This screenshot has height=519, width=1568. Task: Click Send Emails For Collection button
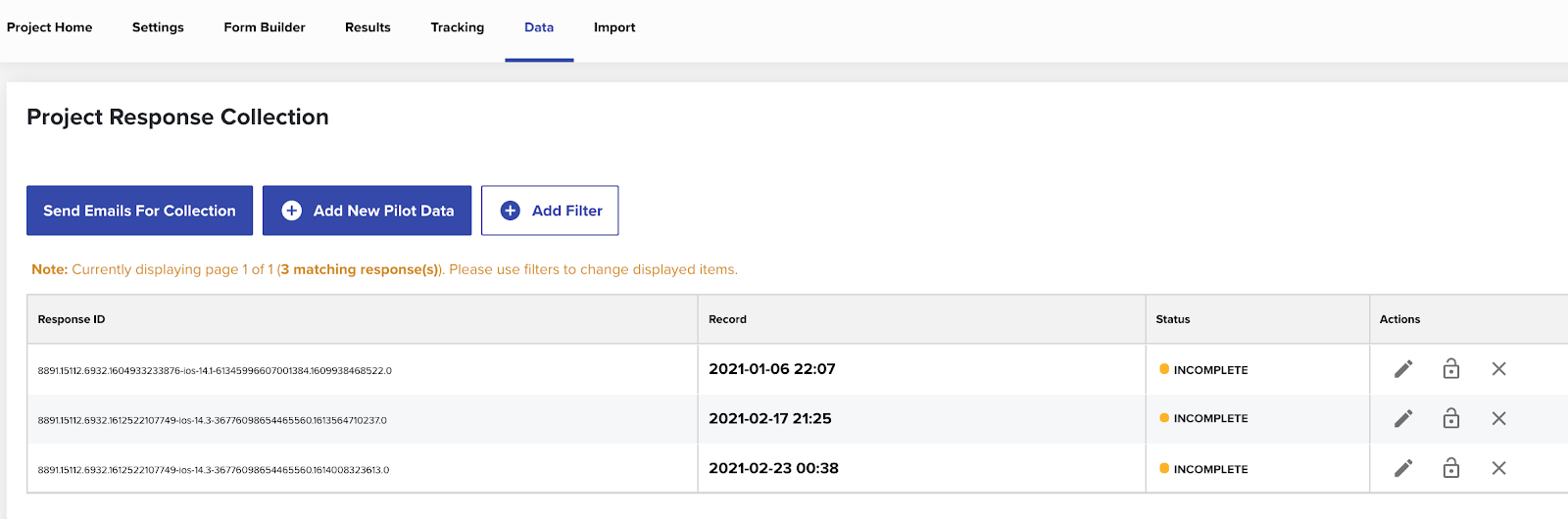[139, 211]
